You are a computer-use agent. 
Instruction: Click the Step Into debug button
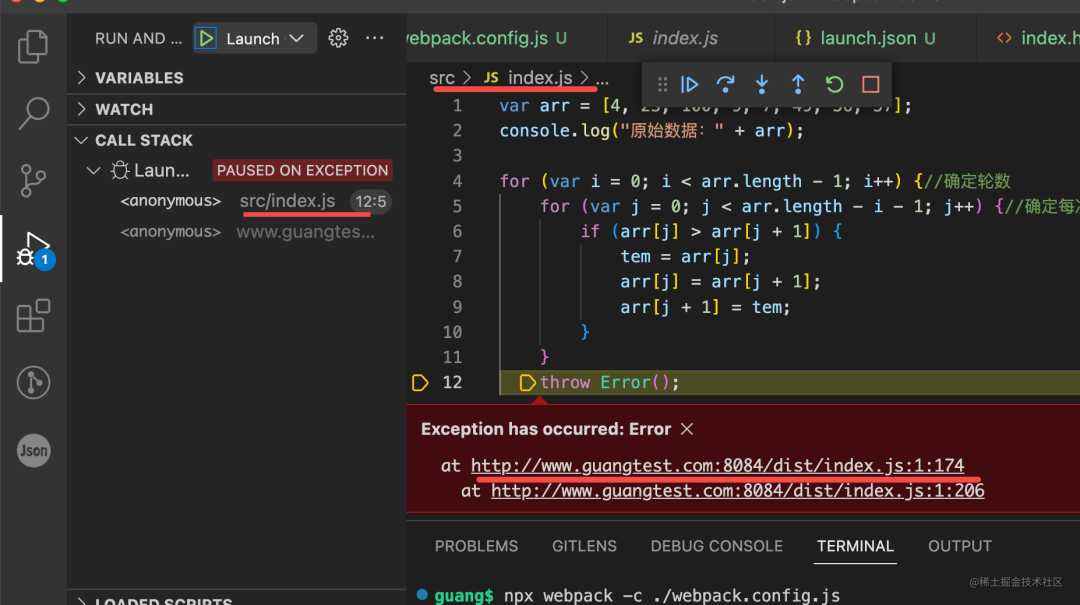pyautogui.click(x=762, y=85)
